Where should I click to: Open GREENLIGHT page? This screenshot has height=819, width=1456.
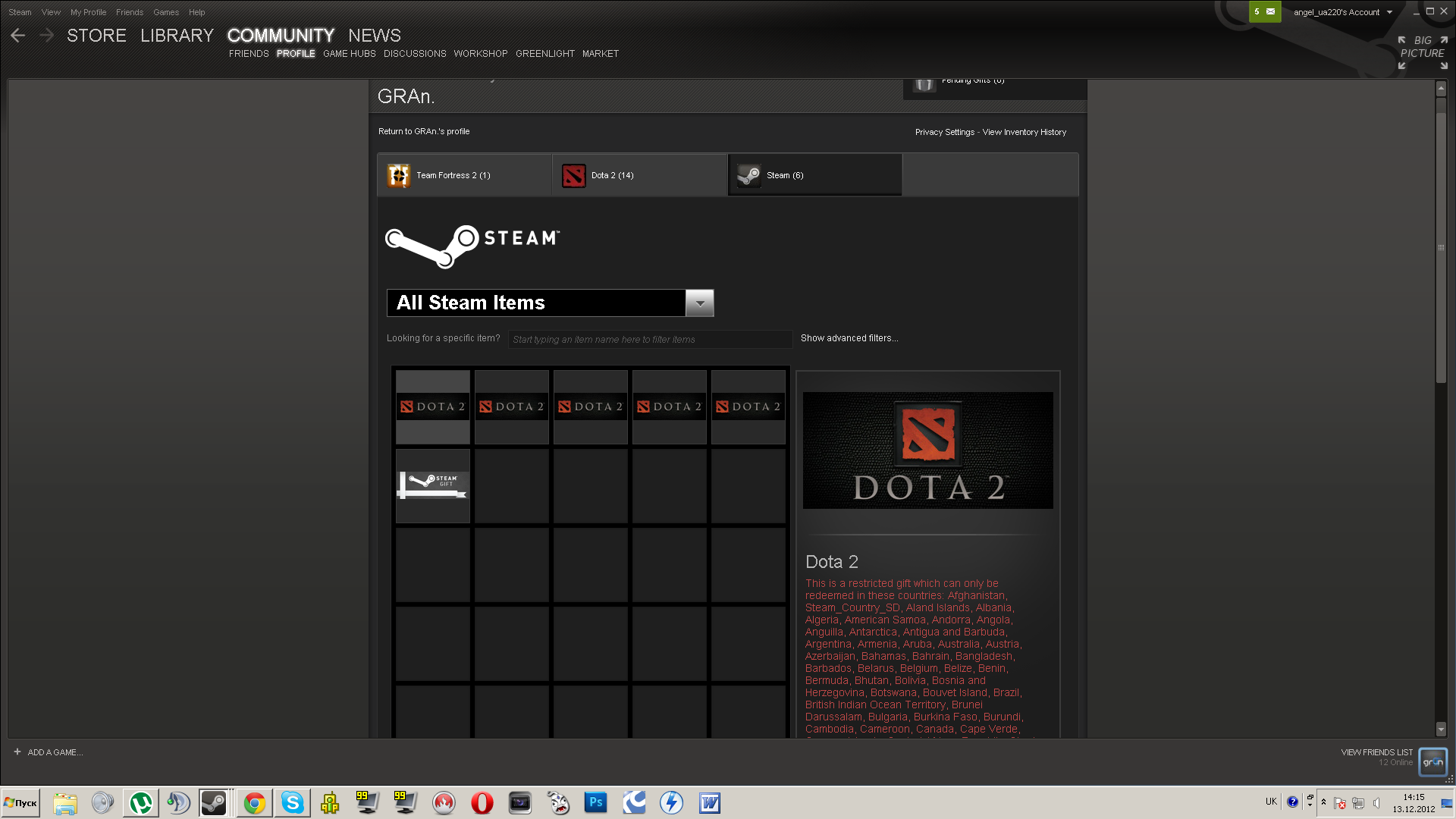point(545,54)
